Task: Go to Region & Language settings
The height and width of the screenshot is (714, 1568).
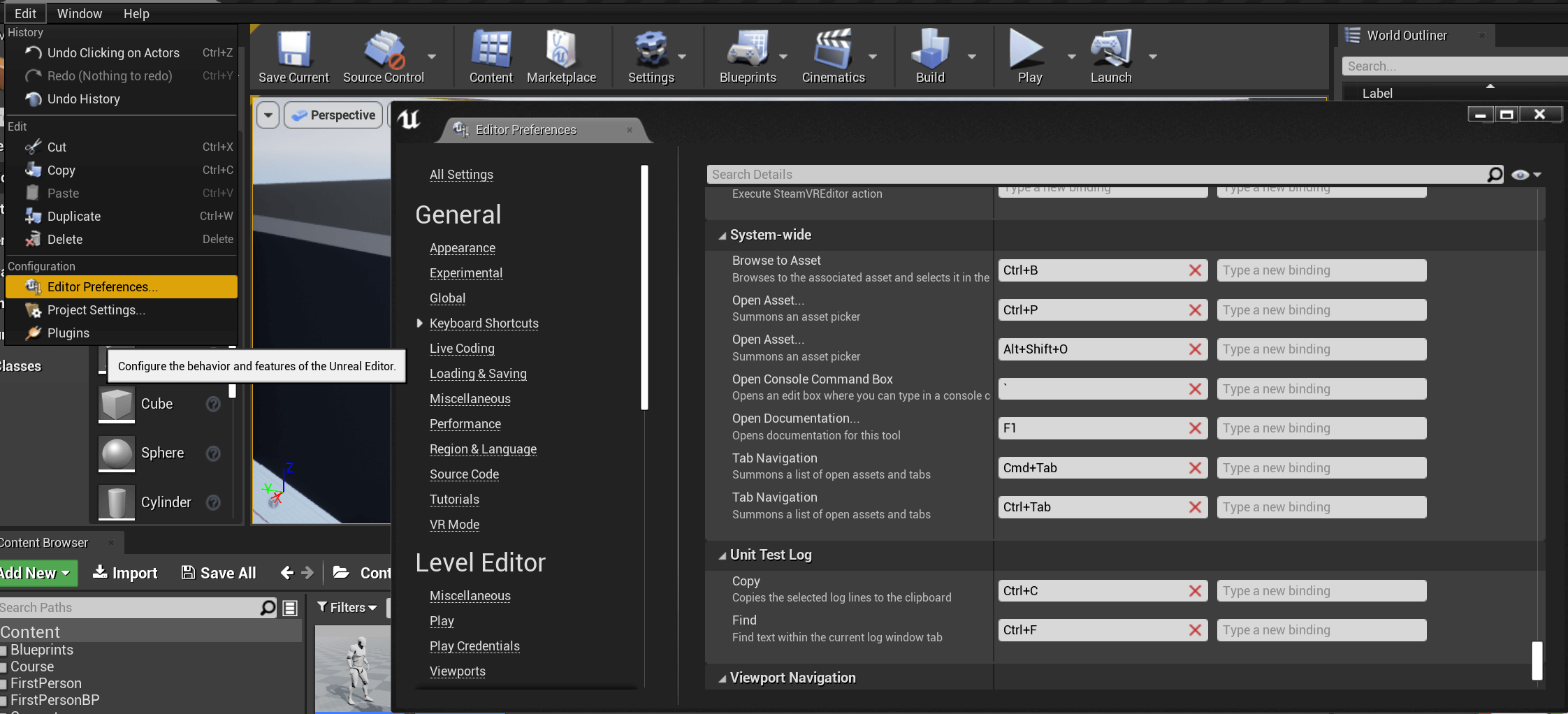Action: tap(483, 449)
